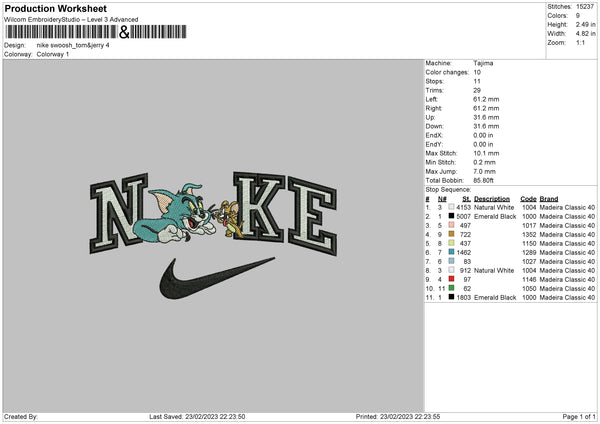Image resolution: width=600 pixels, height=424 pixels.
Task: Click Jerry the mouse in the design preview
Action: (229, 218)
